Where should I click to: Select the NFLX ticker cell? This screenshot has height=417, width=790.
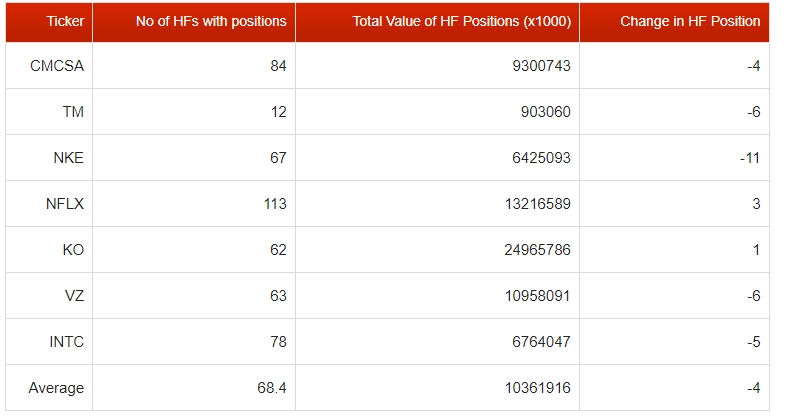[x=65, y=204]
